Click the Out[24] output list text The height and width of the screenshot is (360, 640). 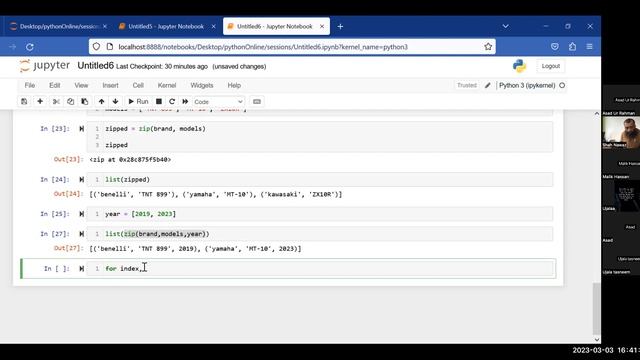216,194
